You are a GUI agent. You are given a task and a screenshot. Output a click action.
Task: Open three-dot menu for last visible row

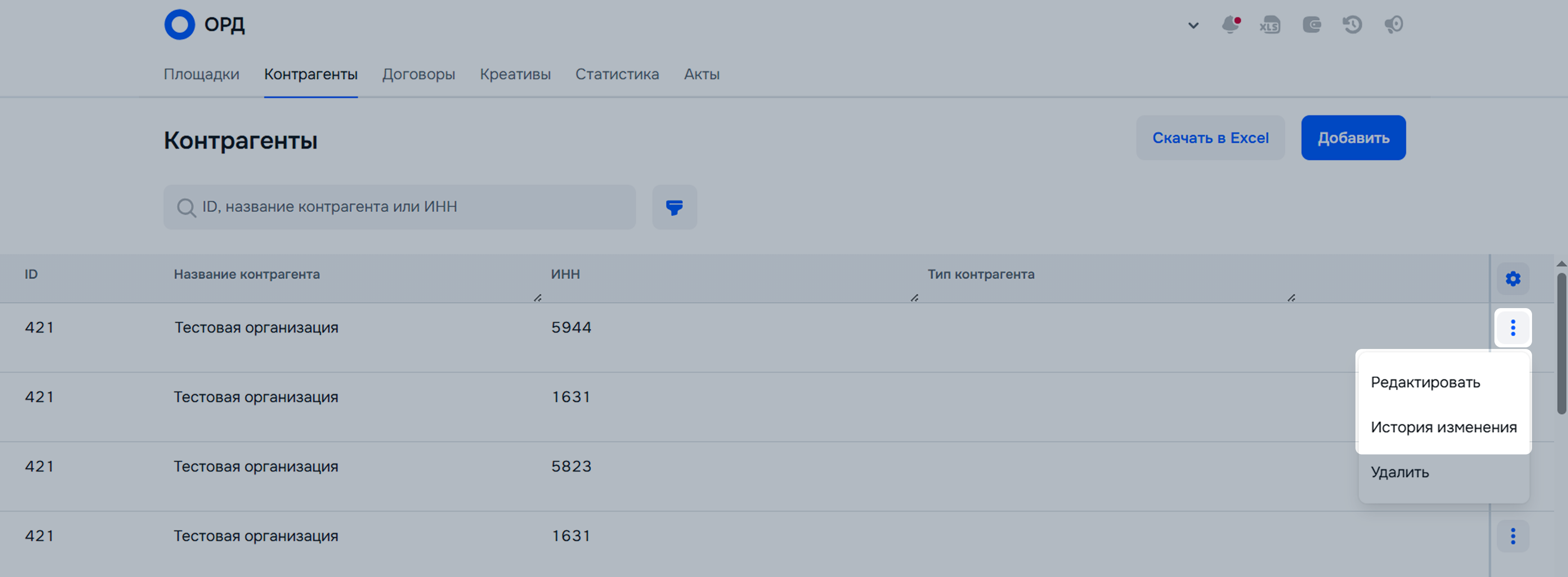pos(1512,536)
